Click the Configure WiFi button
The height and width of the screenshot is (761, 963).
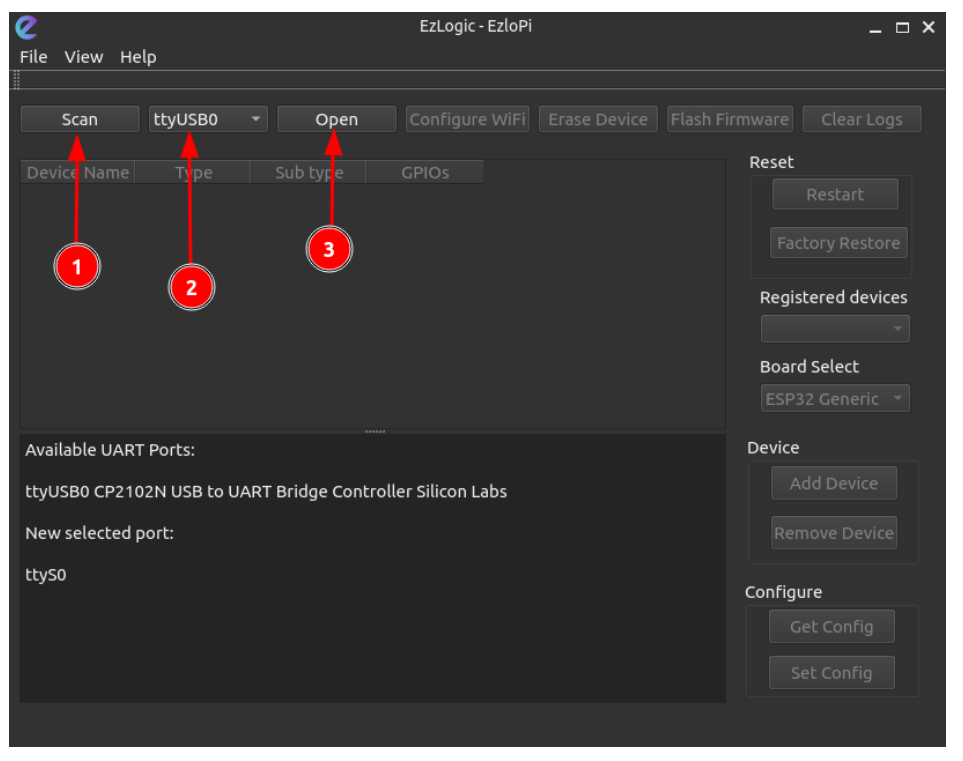467,119
